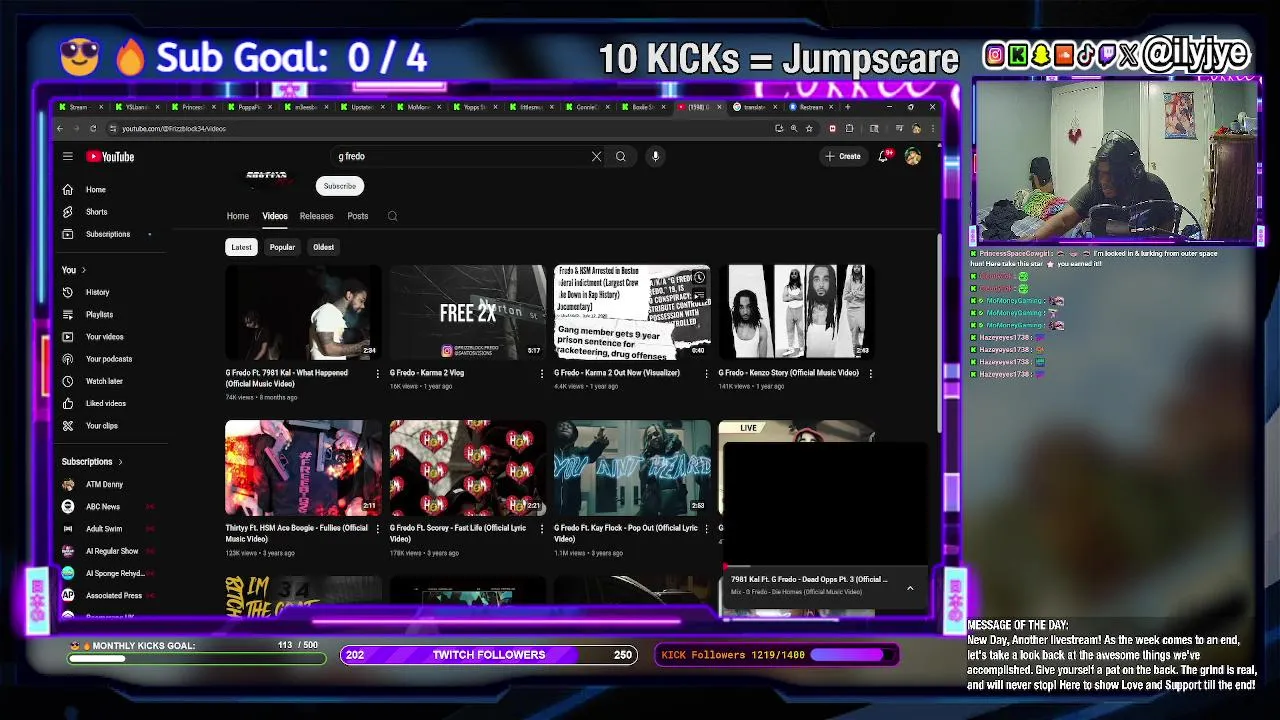This screenshot has height=720, width=1280.
Task: Open the FREE 2X Karma 2 Vlog thumbnail
Action: coord(468,312)
